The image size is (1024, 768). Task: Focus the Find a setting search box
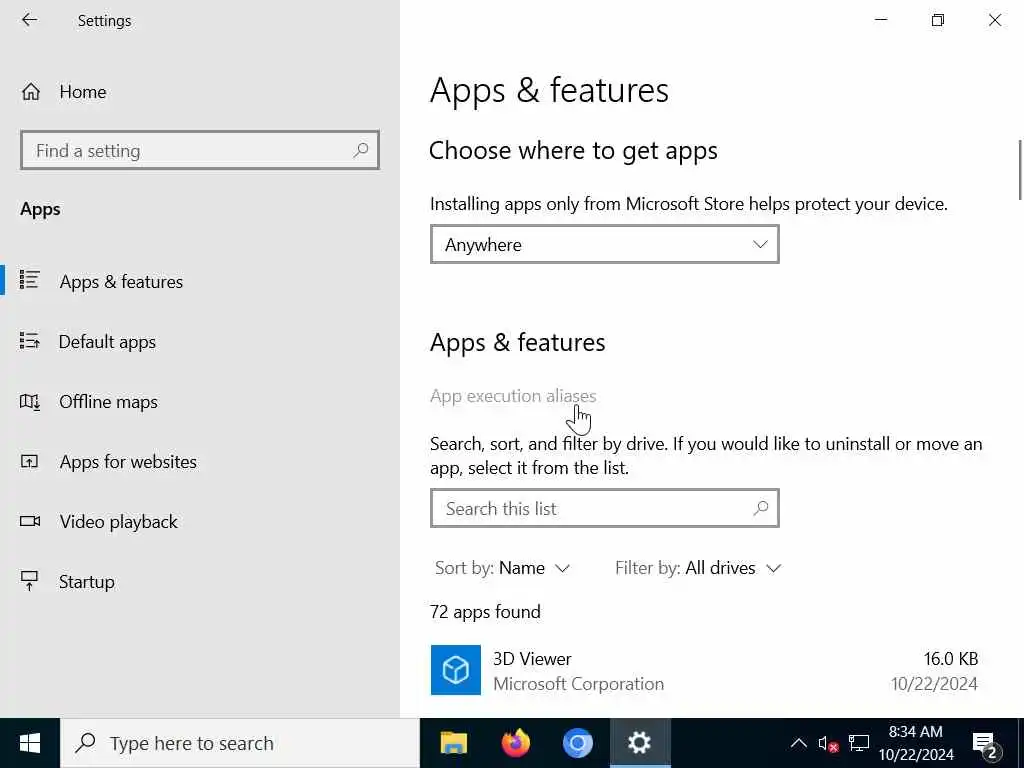coord(200,150)
